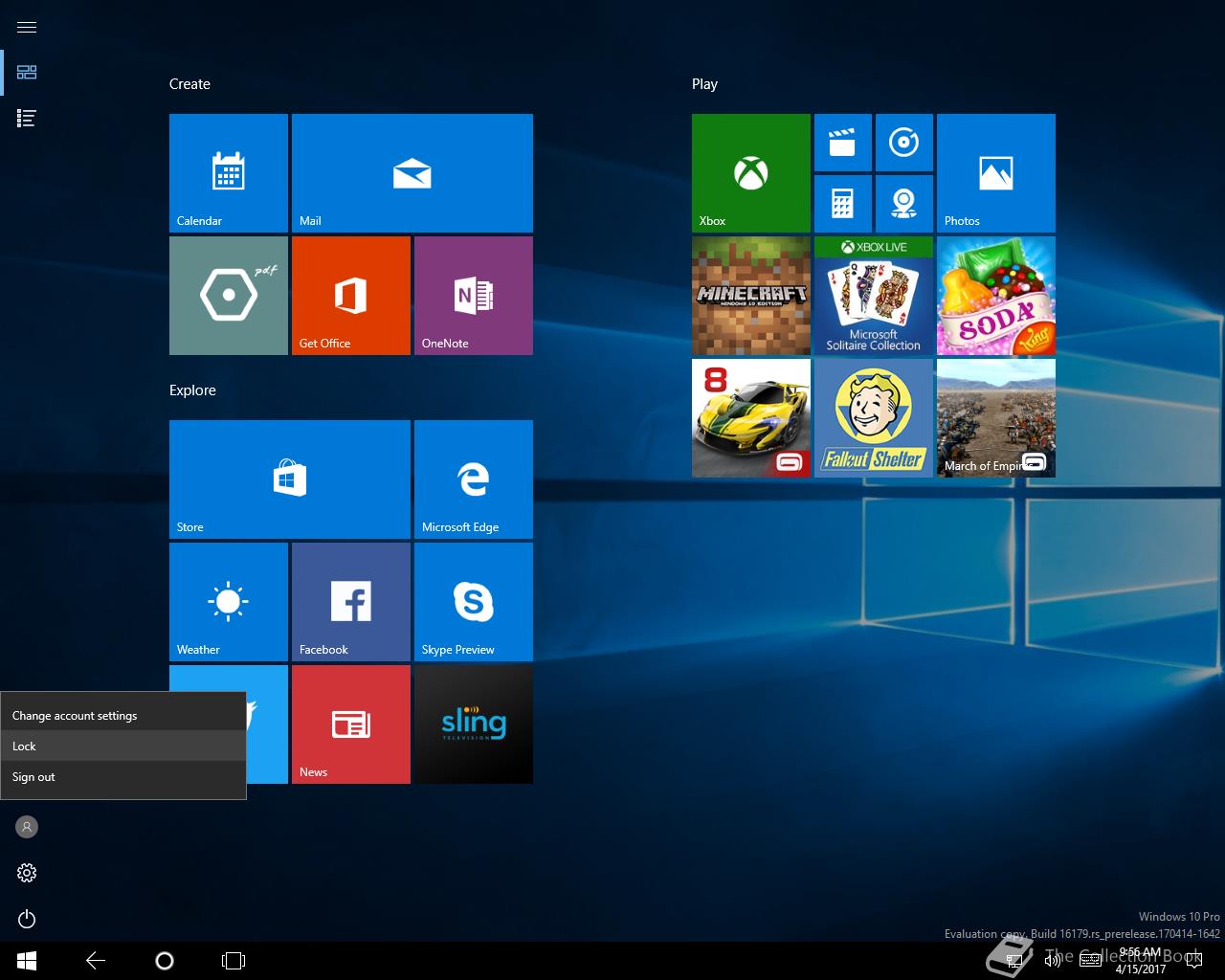The width and height of the screenshot is (1225, 980).
Task: Select Lock from the account menu
Action: click(123, 746)
